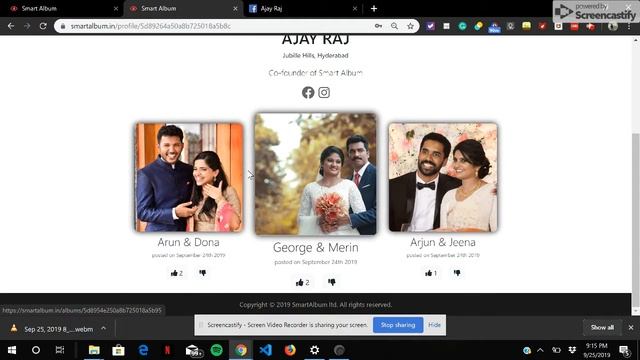Open Visual Studio Code from taskbar
Viewport: 640px width, 360px height.
[x=265, y=350]
